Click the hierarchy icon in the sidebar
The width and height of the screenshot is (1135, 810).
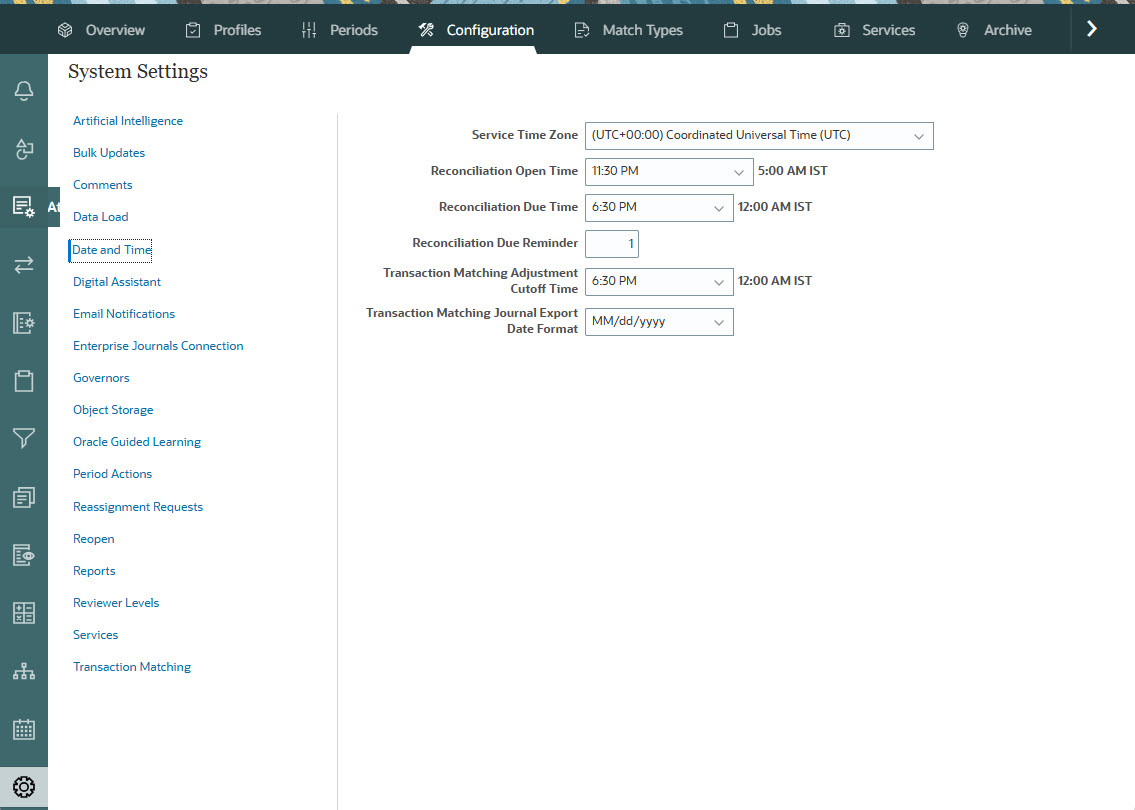pos(23,670)
